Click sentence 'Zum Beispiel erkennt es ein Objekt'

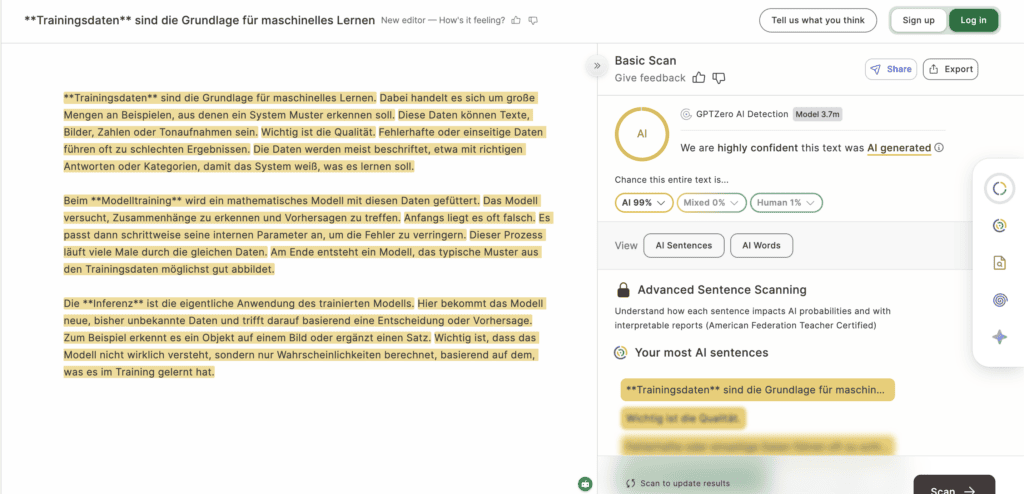(247, 338)
